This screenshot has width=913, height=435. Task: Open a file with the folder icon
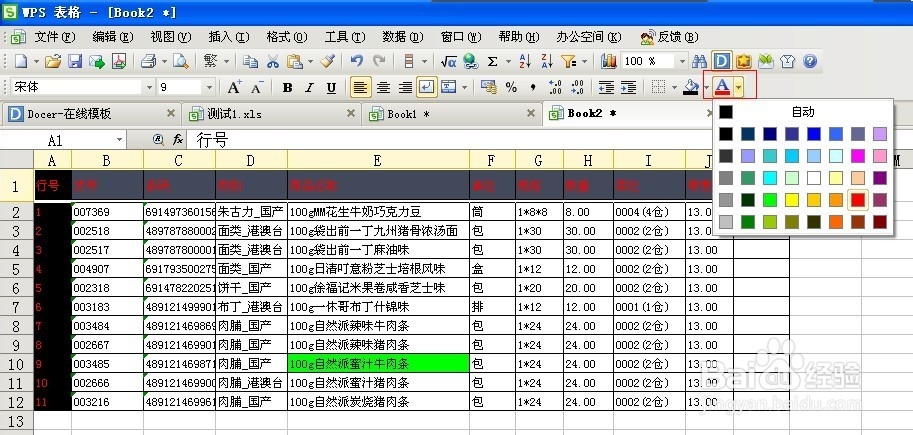tap(53, 61)
